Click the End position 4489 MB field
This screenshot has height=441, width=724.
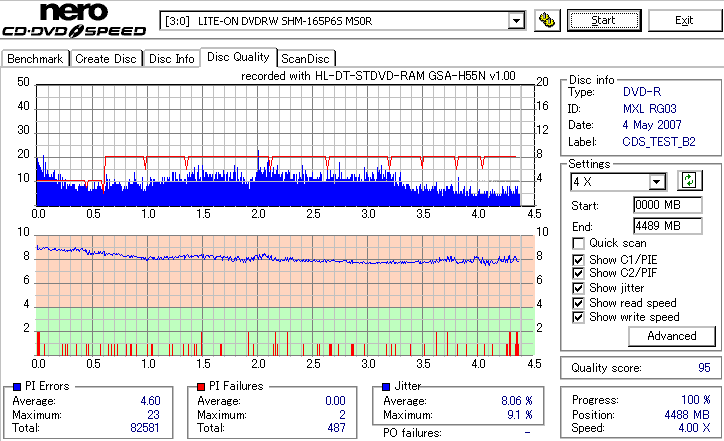pyautogui.click(x=668, y=226)
